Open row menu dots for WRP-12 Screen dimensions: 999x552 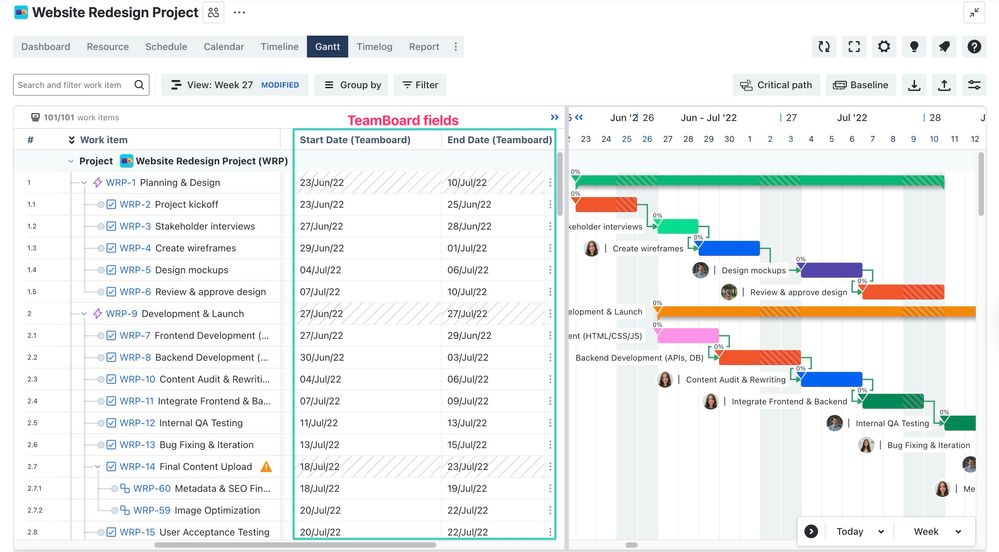550,423
